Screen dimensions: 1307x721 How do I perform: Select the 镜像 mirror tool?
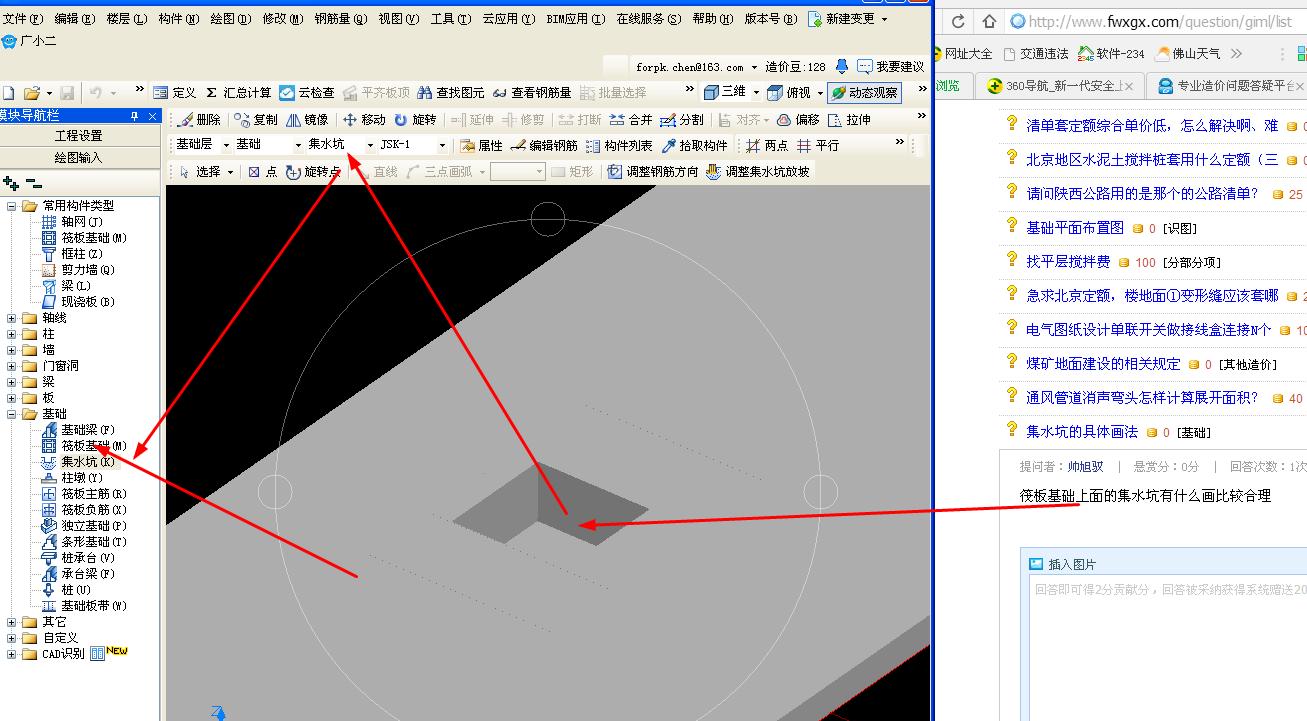pyautogui.click(x=307, y=119)
